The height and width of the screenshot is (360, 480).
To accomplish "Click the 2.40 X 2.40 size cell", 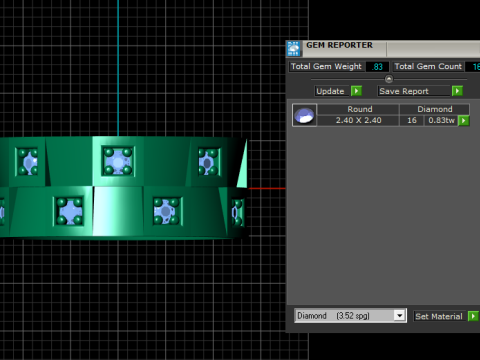I will click(x=358, y=120).
